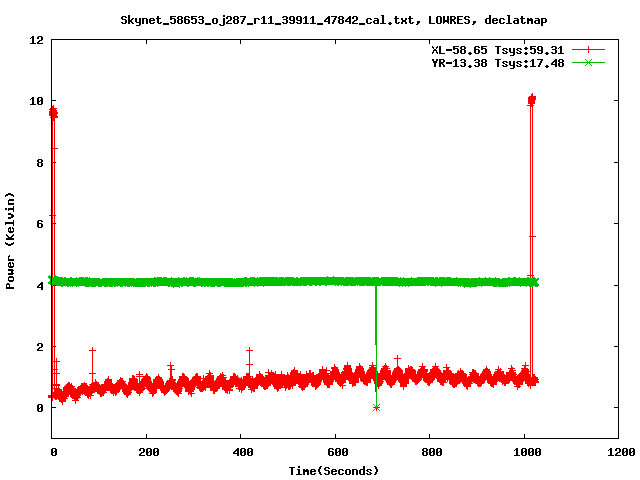
Task: Click the y-axis tick label 12
Action: 36,40
